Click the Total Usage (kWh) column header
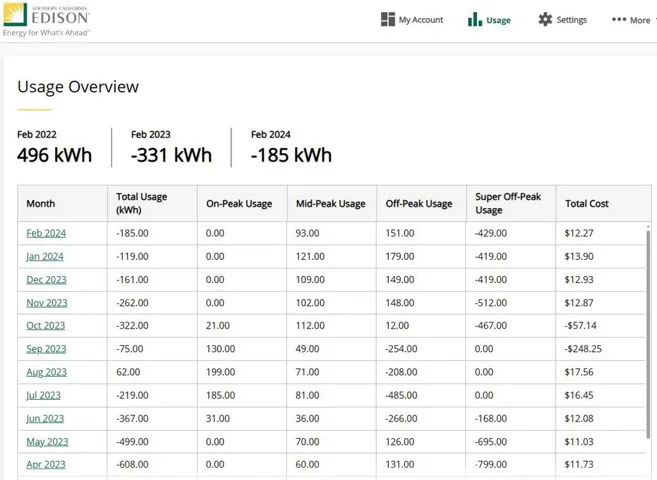Screen dimensions: 657x480 pyautogui.click(x=152, y=204)
